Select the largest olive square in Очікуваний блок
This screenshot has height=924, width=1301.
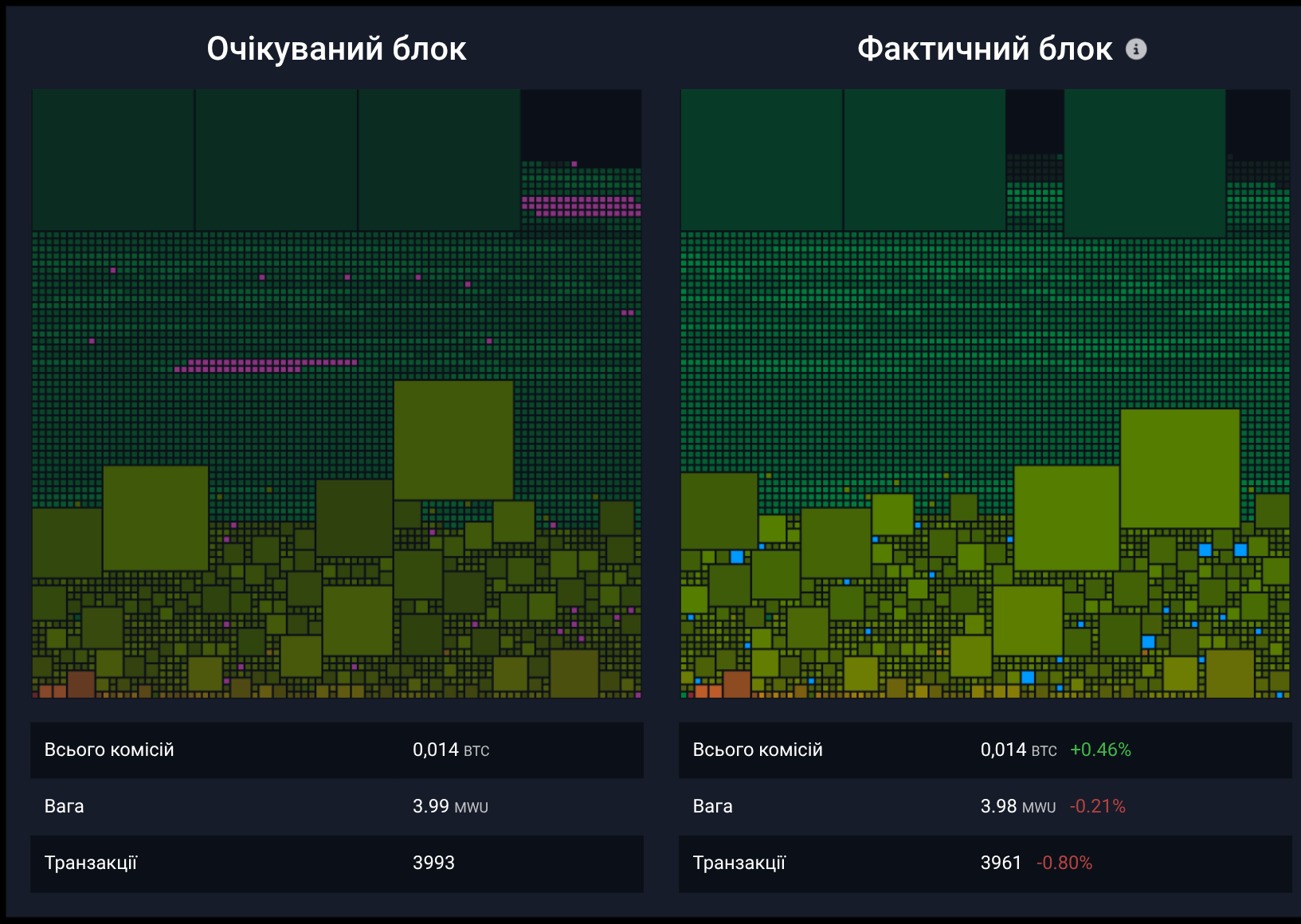453,440
